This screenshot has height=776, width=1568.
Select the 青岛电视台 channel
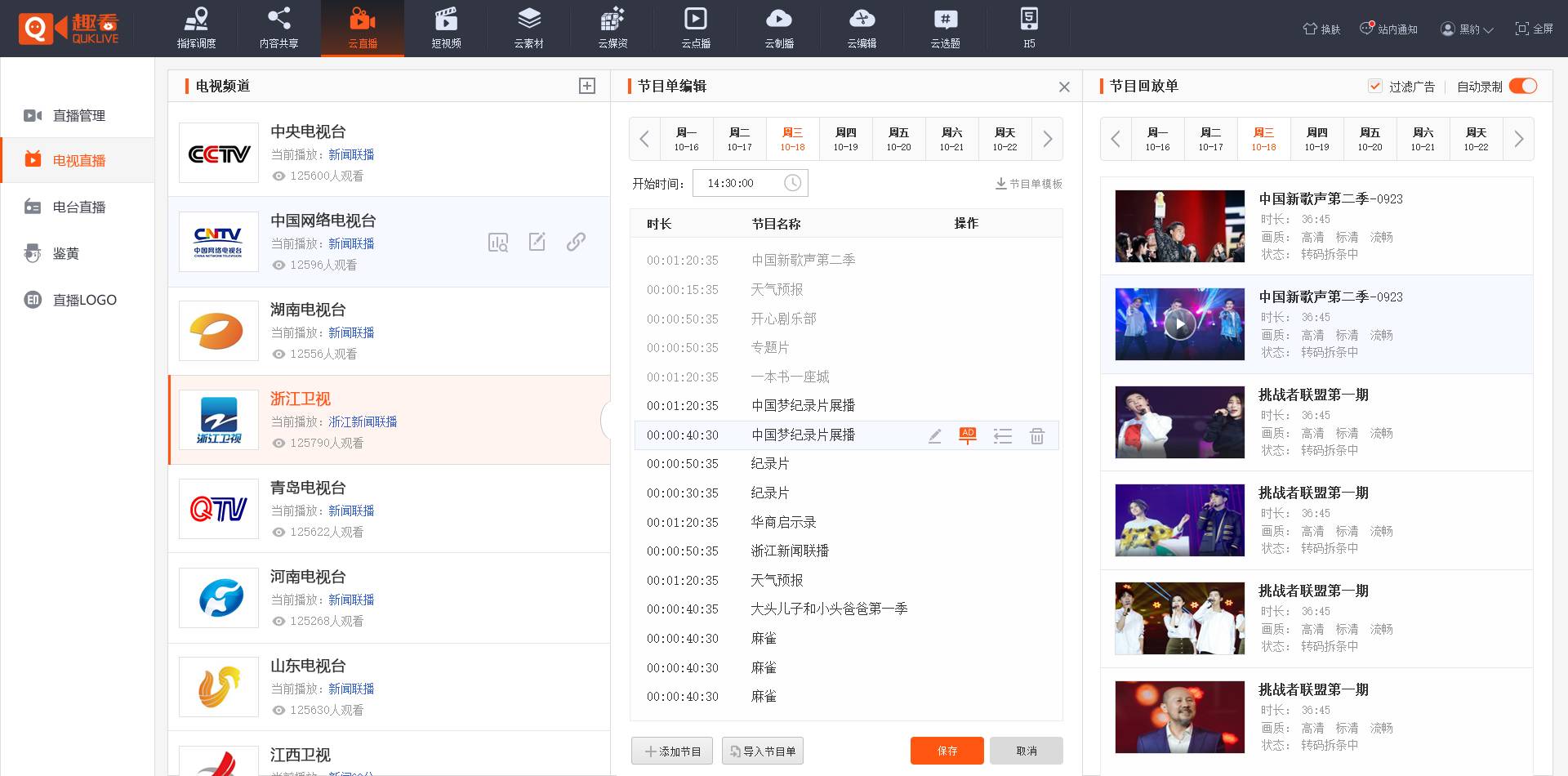[x=389, y=509]
